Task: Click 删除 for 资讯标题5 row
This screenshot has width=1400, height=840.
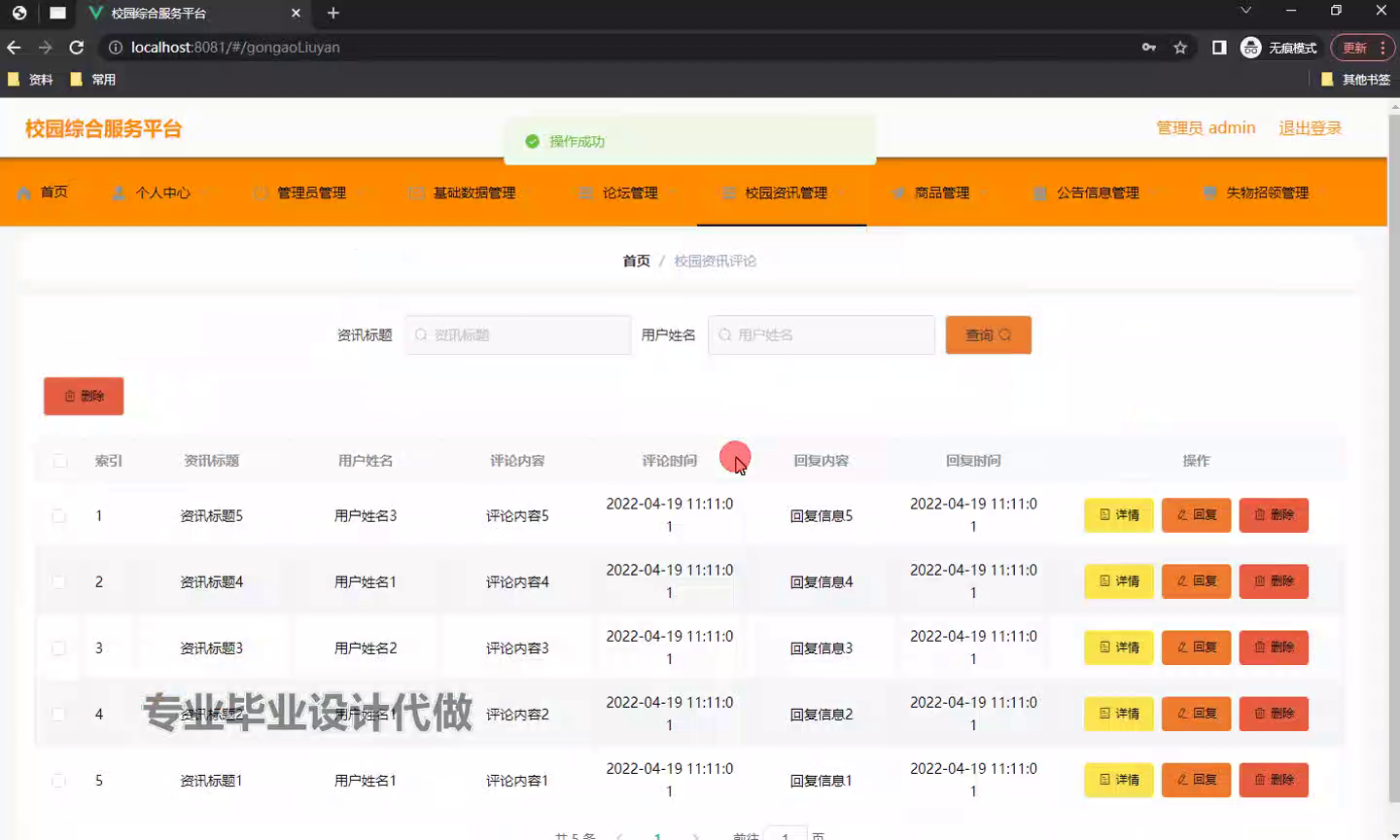Action: (x=1274, y=515)
